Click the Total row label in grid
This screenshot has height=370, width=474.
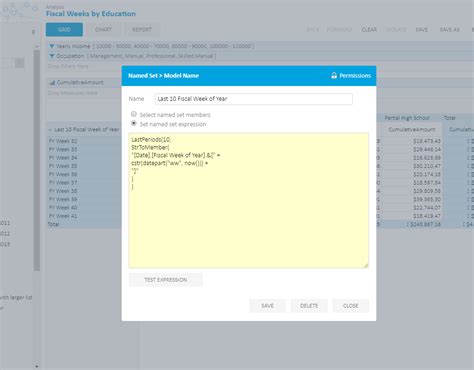pyautogui.click(x=53, y=224)
